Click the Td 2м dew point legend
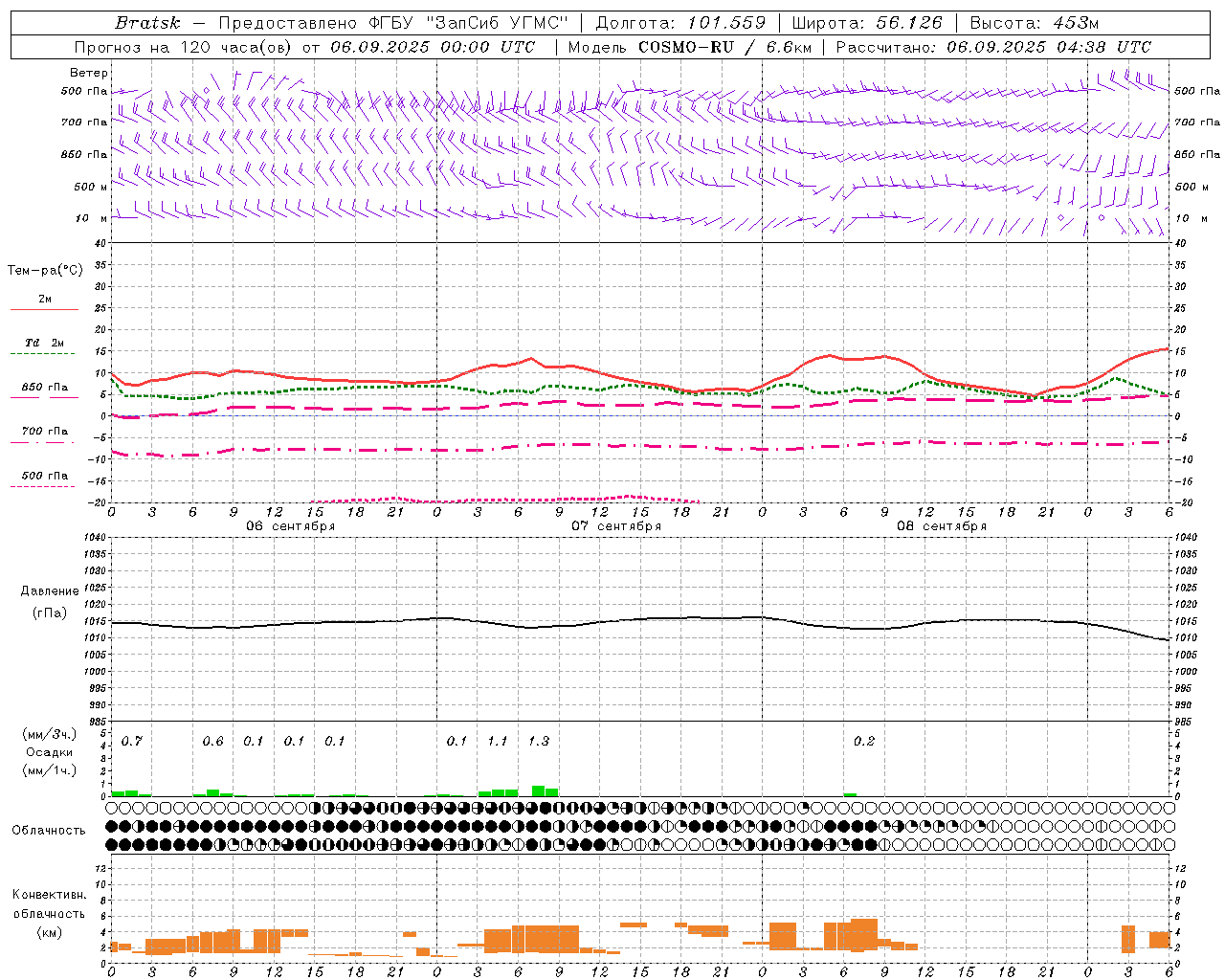The image size is (1225, 980). pyautogui.click(x=44, y=343)
